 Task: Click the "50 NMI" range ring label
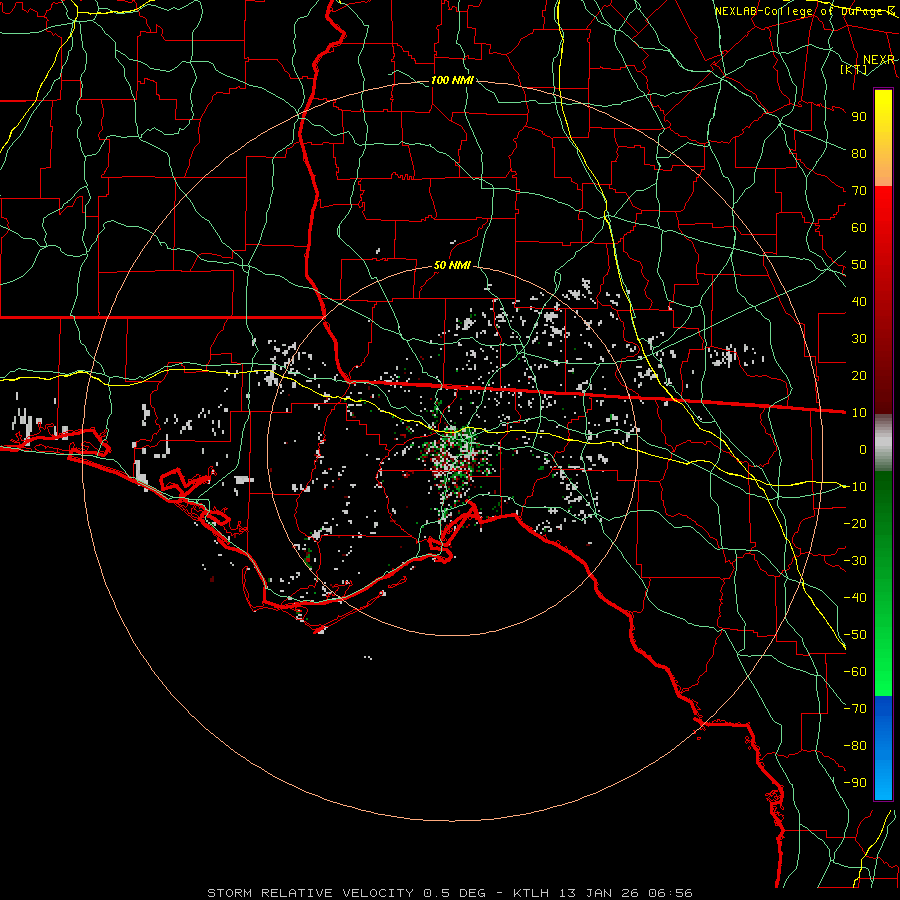click(452, 265)
